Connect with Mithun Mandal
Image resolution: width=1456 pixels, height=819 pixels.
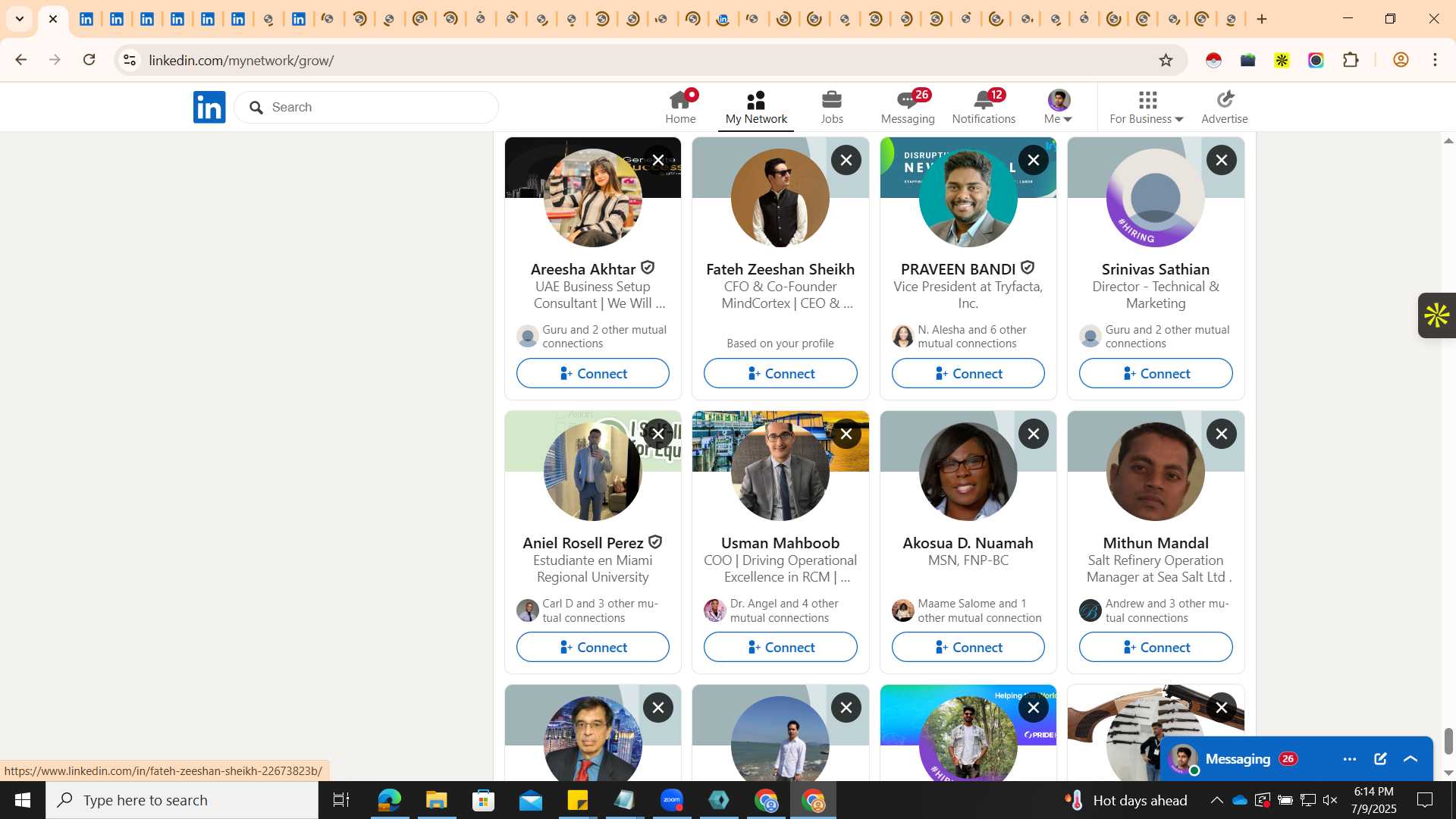pyautogui.click(x=1156, y=647)
